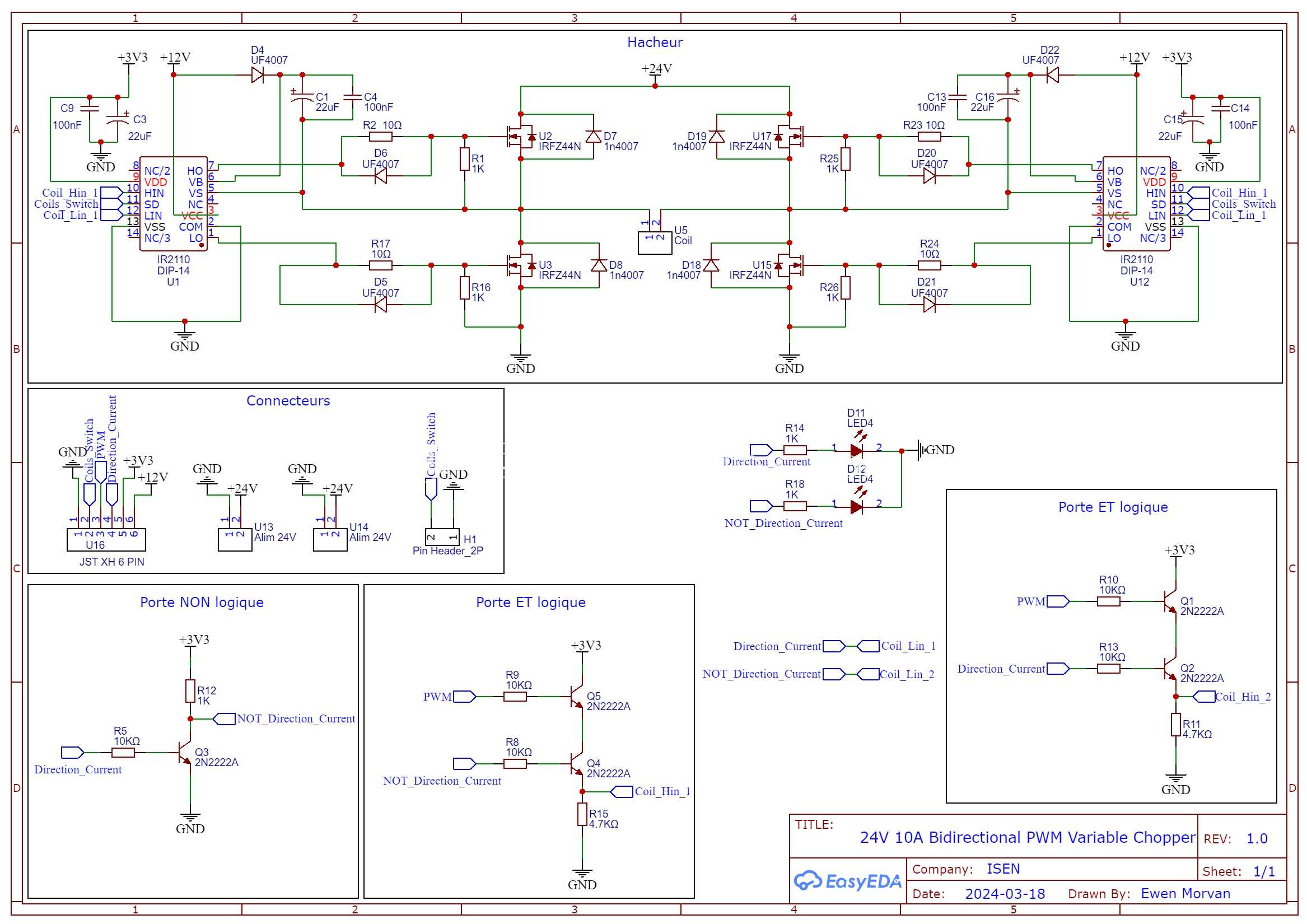Select the D19 1n4007 diode symbol
This screenshot has width=1307, height=924.
click(x=717, y=137)
